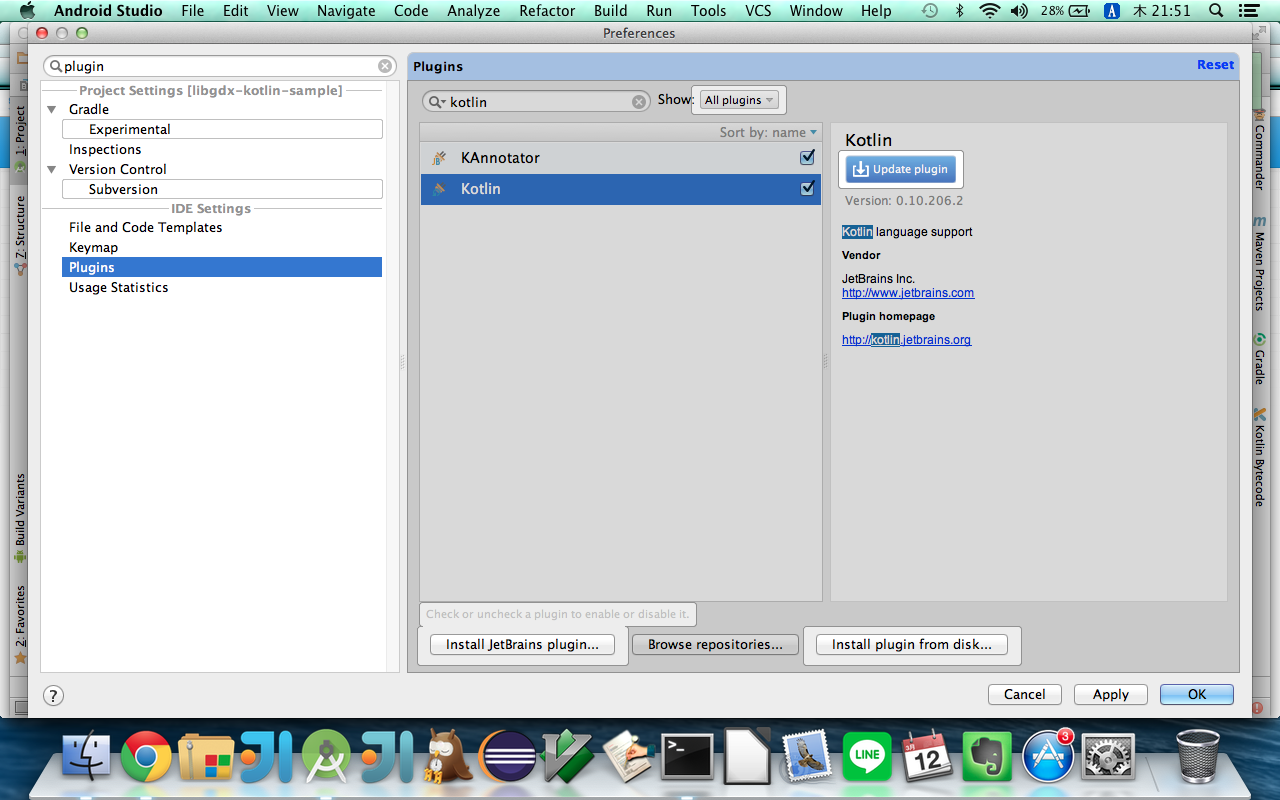Select Subversion under Version Control
The image size is (1280, 800).
pos(222,189)
